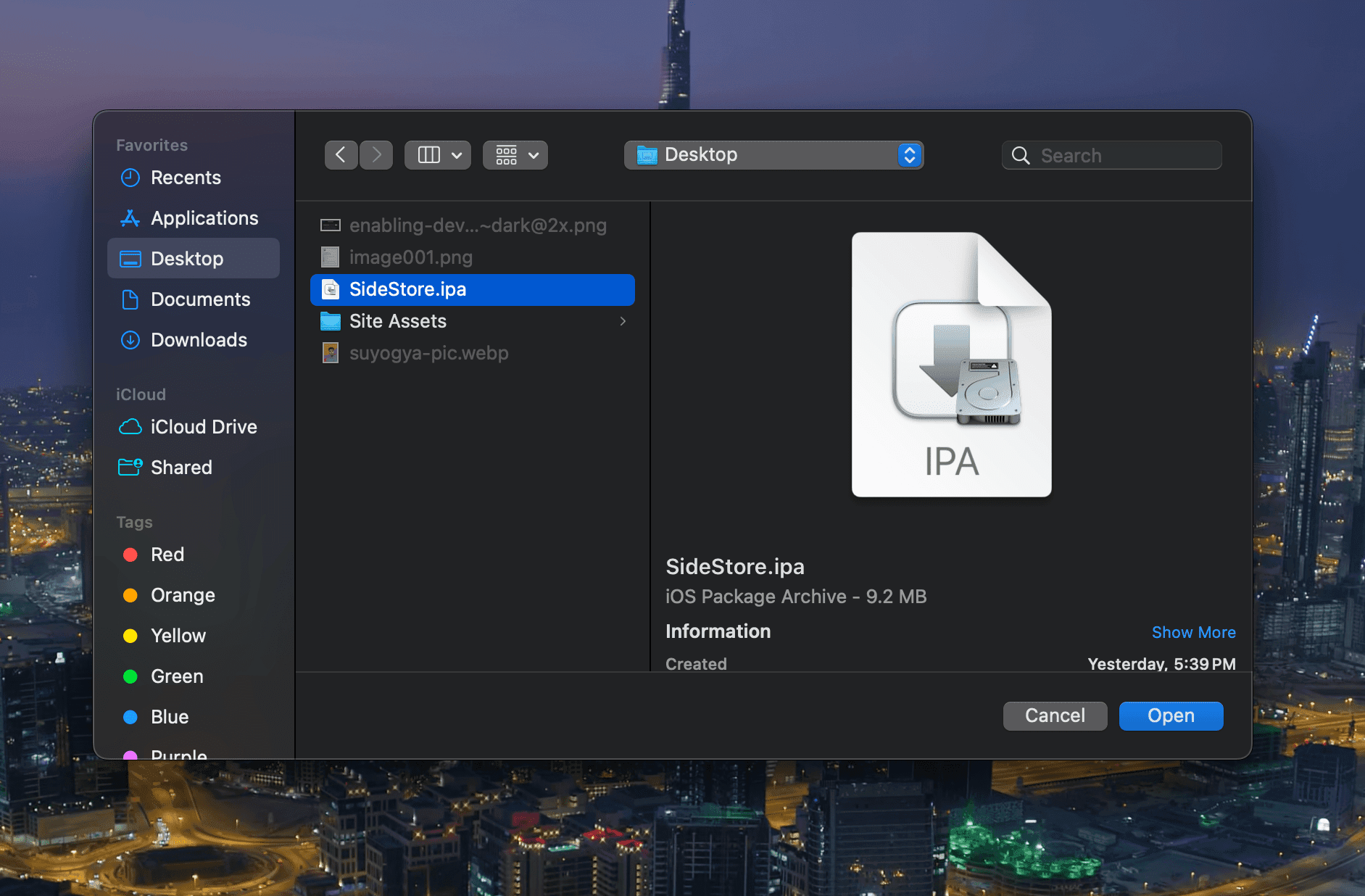This screenshot has height=896, width=1365.
Task: Open the grouping options menu
Action: [515, 154]
